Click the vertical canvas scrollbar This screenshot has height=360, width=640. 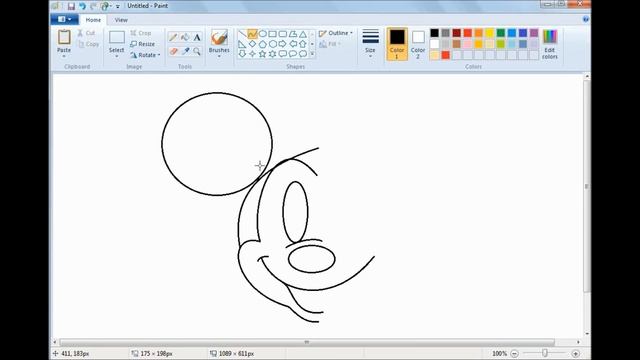(587, 186)
